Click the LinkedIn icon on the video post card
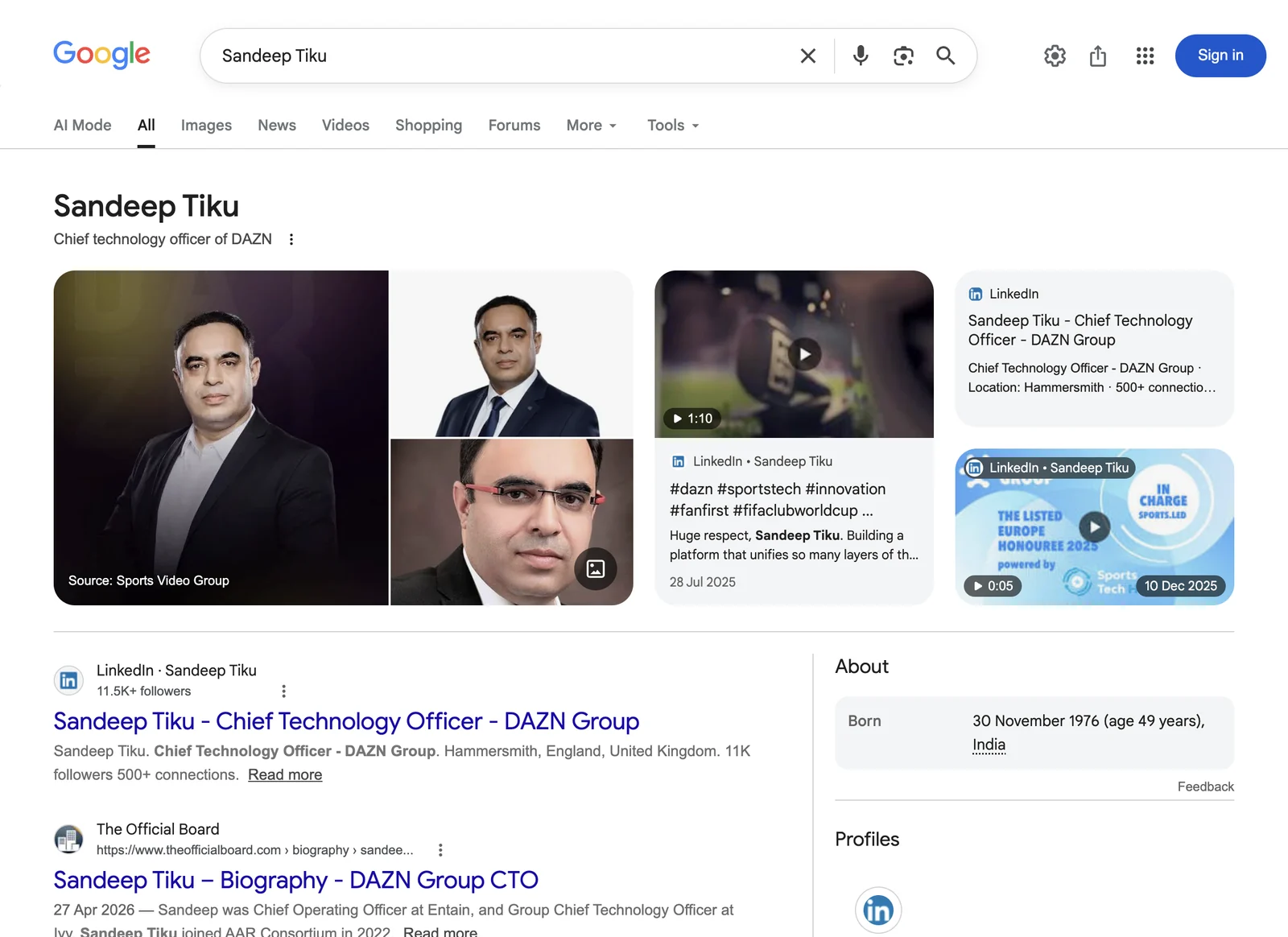 [678, 461]
